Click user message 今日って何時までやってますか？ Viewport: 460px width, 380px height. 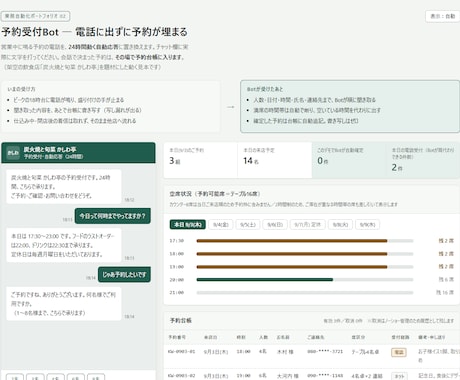pyautogui.click(x=113, y=216)
